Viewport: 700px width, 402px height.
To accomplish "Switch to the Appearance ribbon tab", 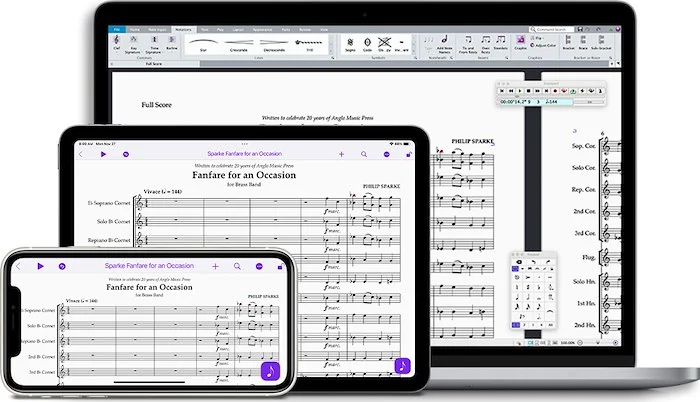I will 262,29.
